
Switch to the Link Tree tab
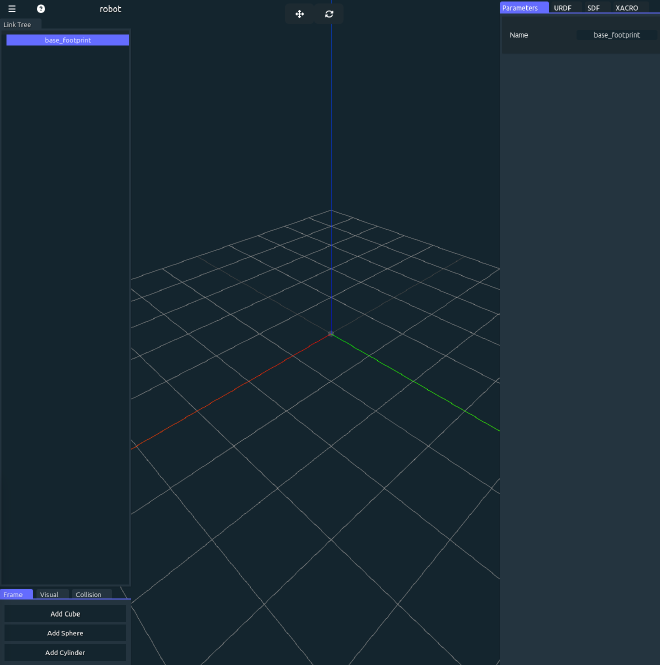coord(20,25)
